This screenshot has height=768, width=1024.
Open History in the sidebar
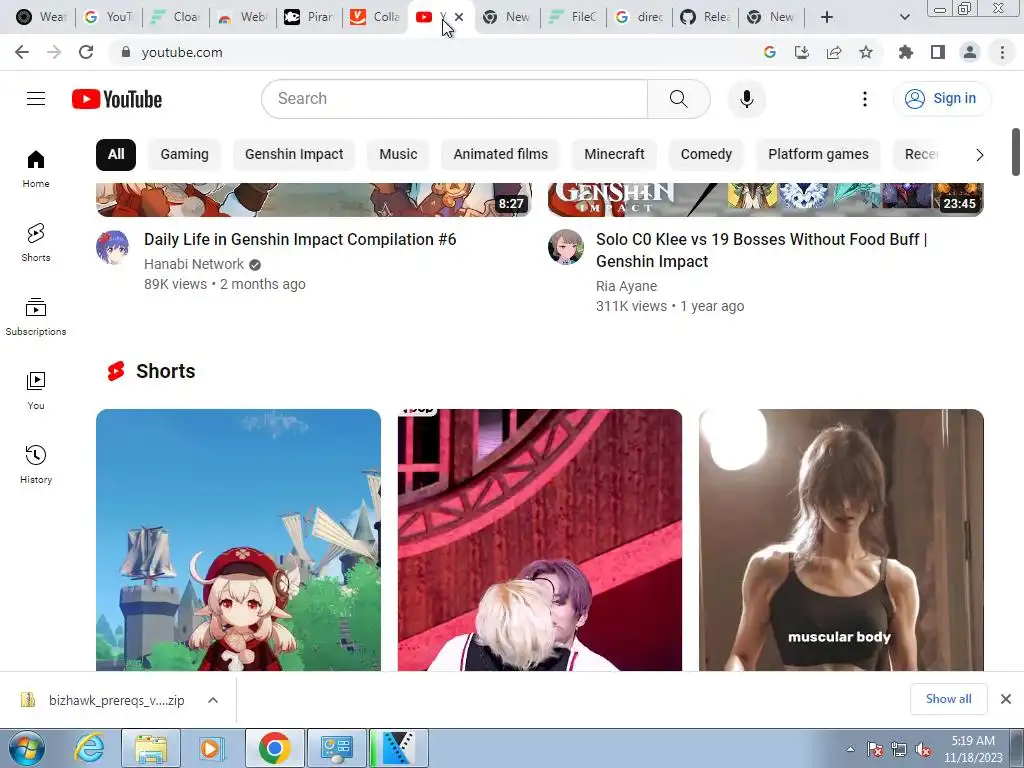point(36,464)
